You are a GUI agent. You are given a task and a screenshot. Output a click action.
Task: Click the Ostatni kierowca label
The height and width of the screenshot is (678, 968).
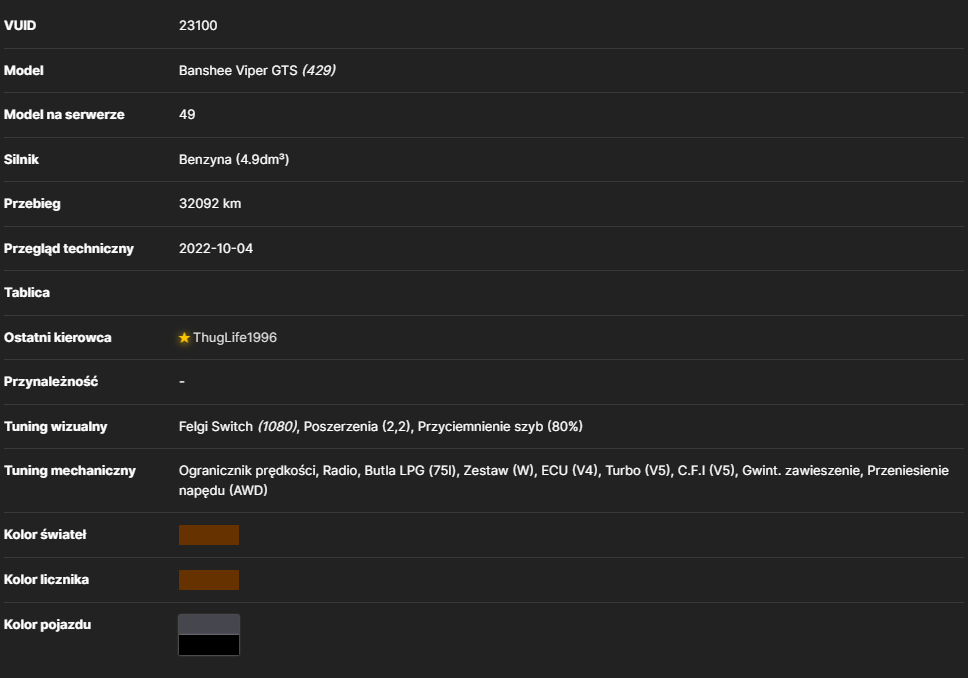[x=57, y=338]
